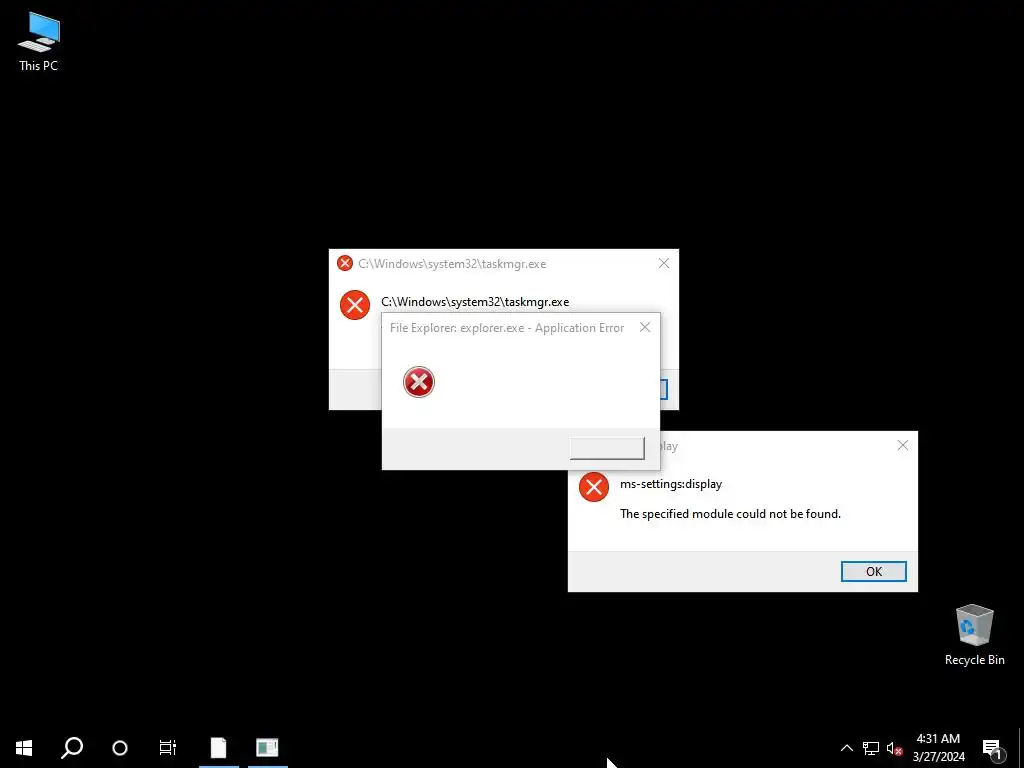Open the Windows Start menu

click(x=24, y=748)
